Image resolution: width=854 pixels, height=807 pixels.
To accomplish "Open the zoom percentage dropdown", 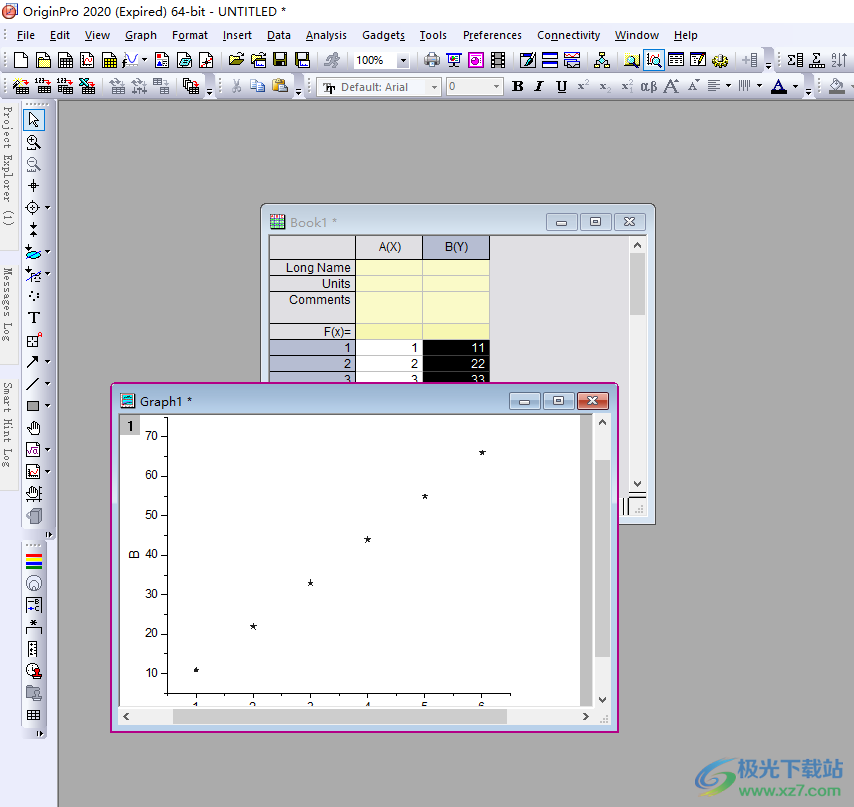I will click(403, 61).
